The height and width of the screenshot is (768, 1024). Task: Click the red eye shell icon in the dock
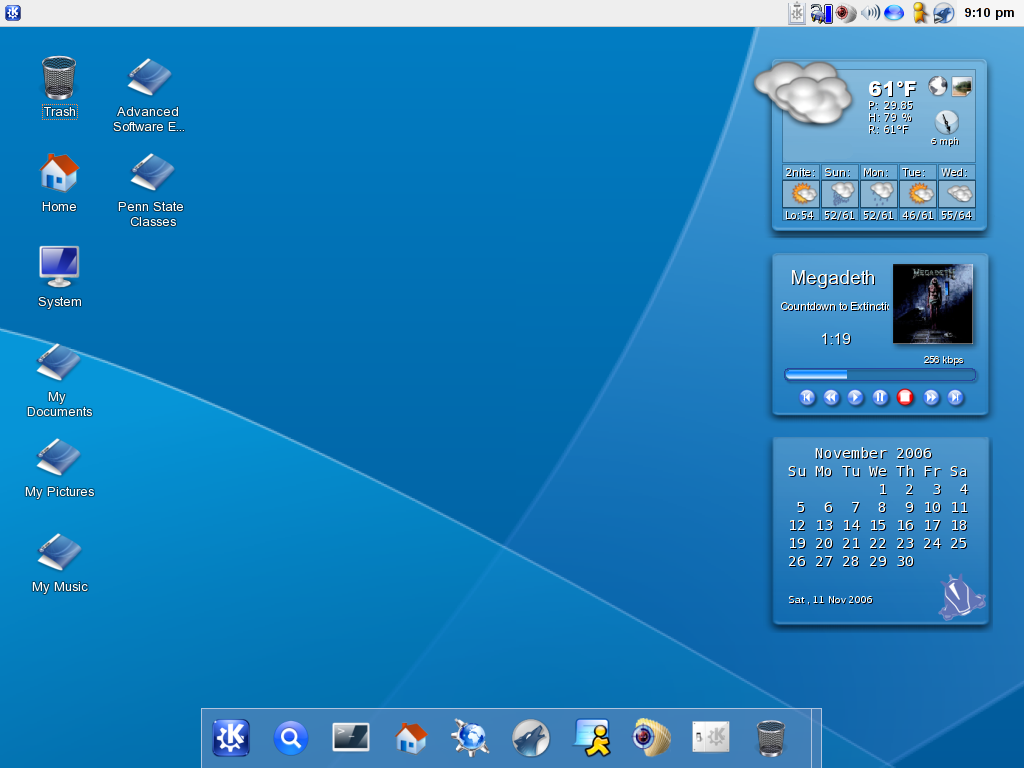pos(651,737)
